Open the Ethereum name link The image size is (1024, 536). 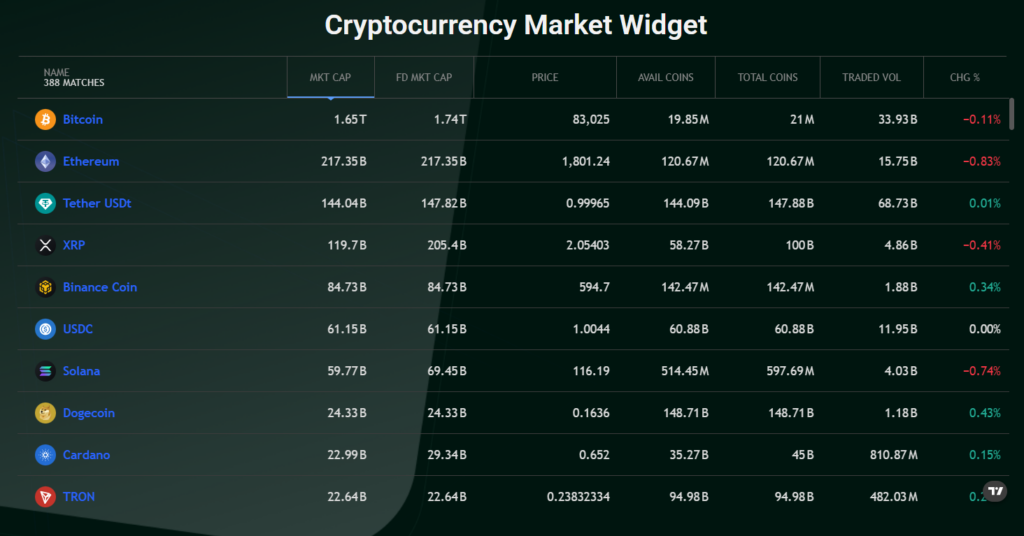(91, 162)
